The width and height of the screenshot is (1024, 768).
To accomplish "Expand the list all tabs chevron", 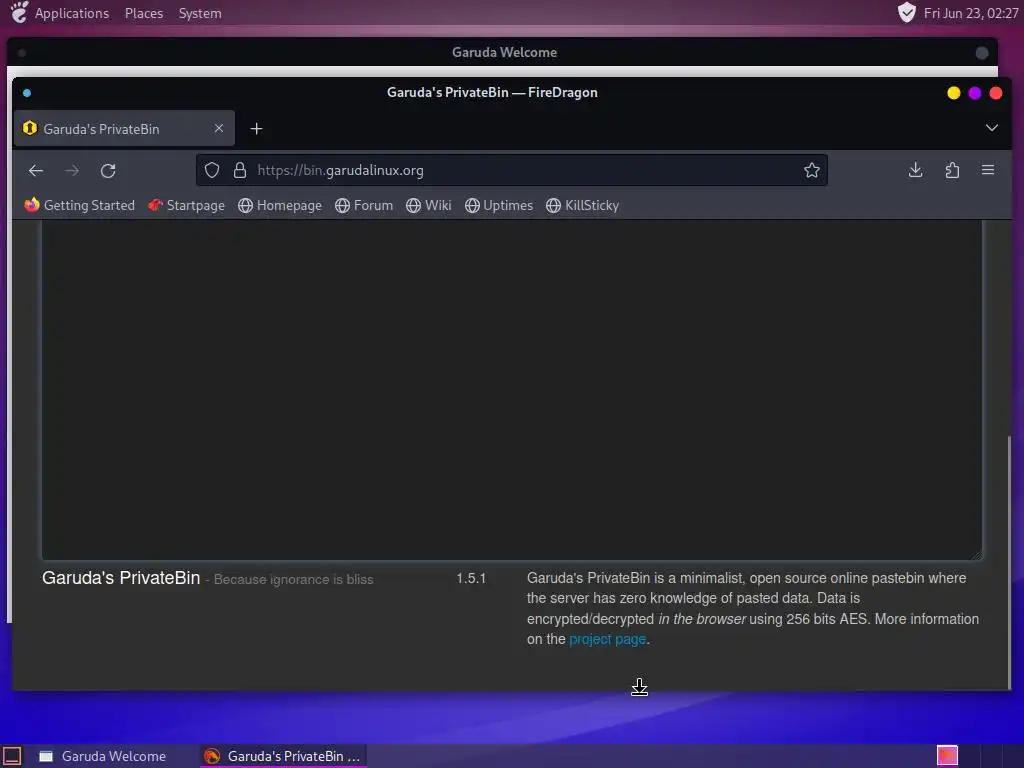I will click(991, 128).
